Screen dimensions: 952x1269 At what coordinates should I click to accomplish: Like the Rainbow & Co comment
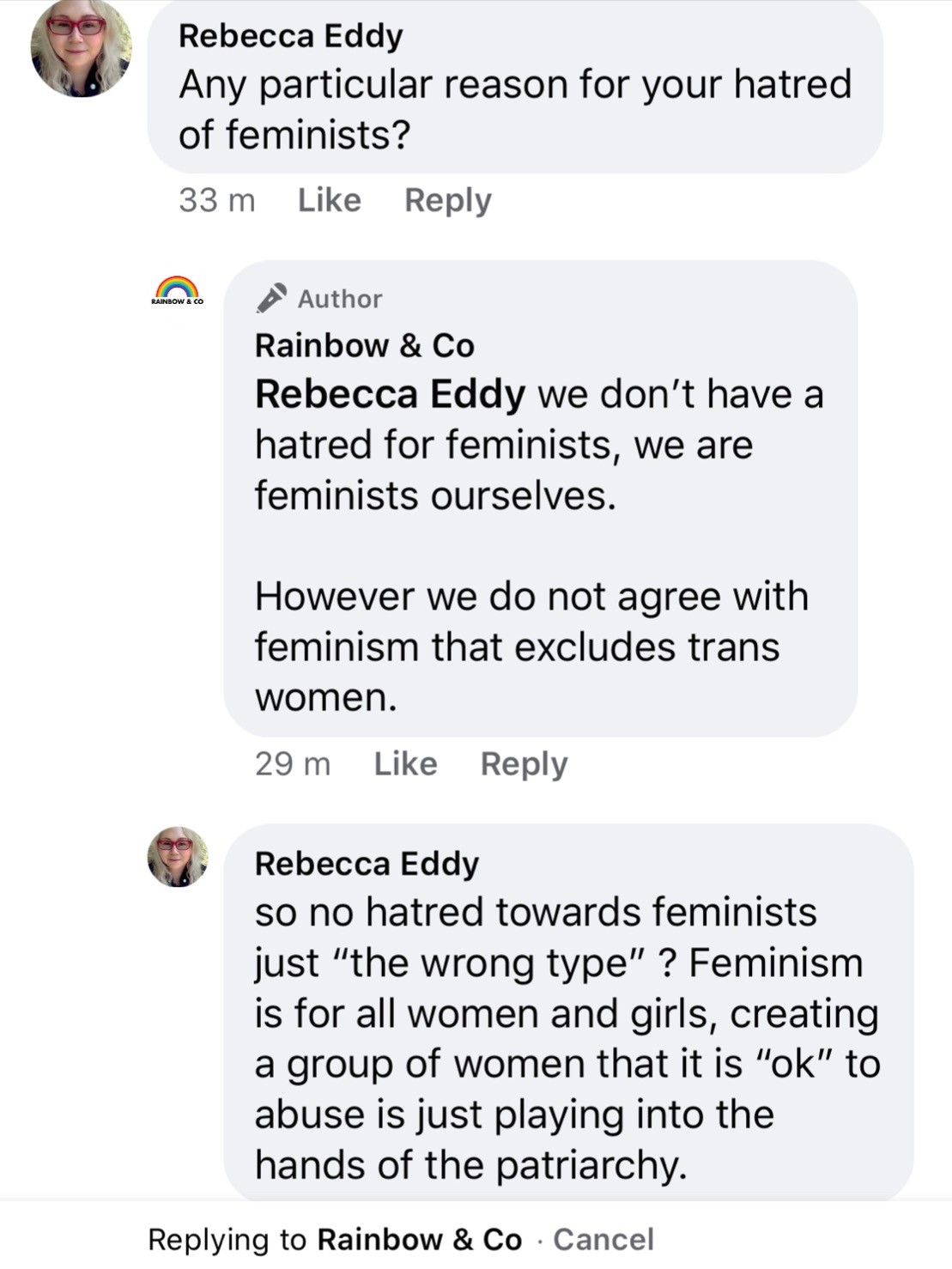click(405, 763)
